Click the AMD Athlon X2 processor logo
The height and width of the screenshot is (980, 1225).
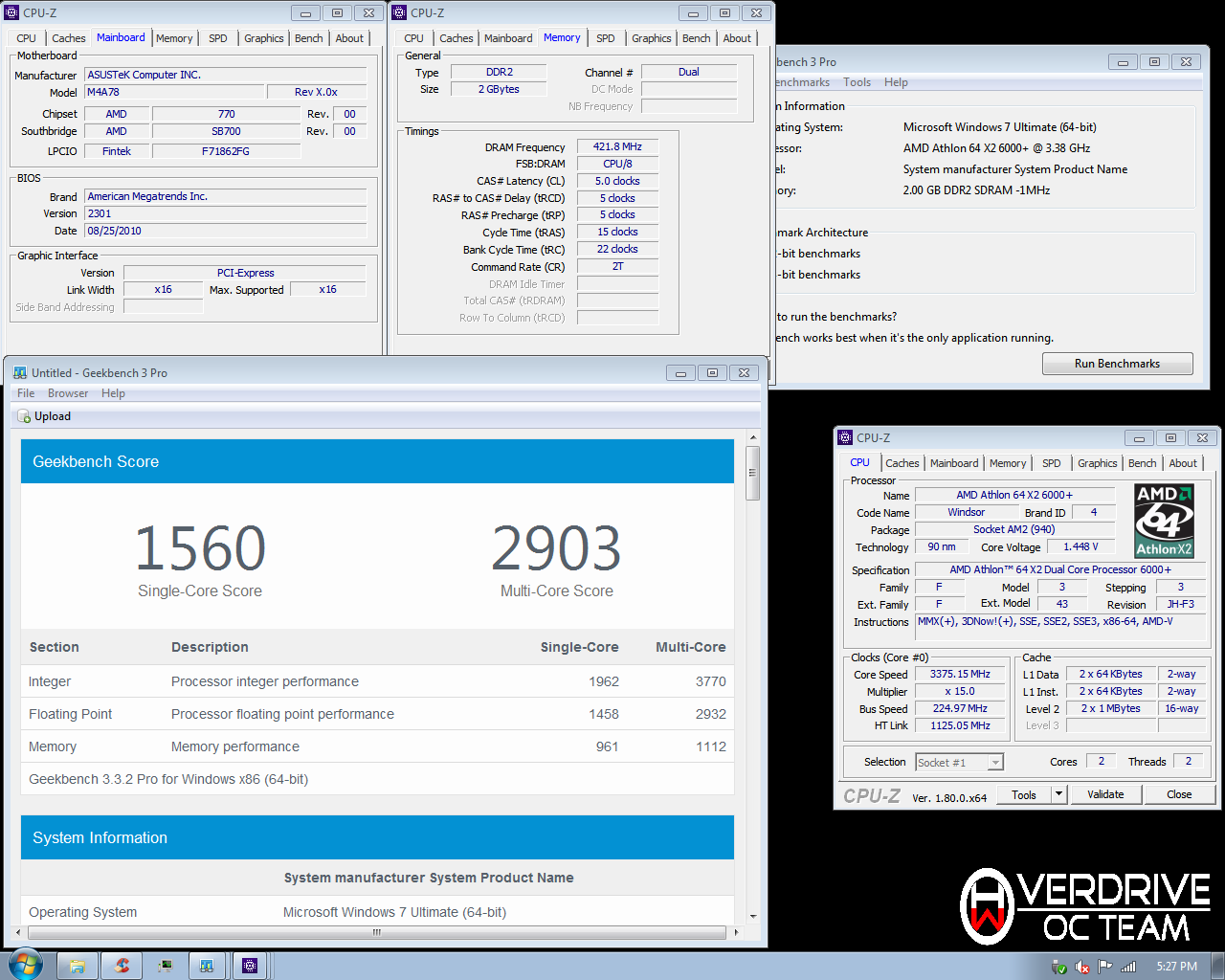[x=1164, y=521]
